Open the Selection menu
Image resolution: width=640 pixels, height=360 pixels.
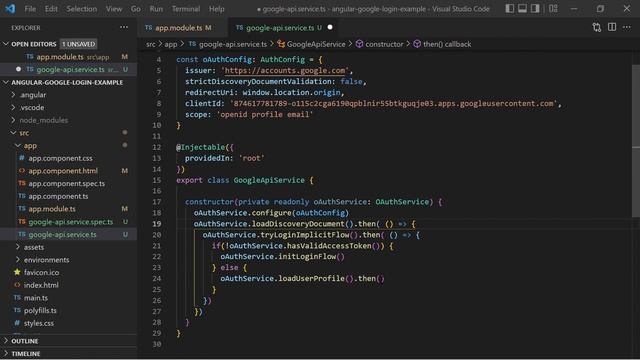click(x=82, y=9)
